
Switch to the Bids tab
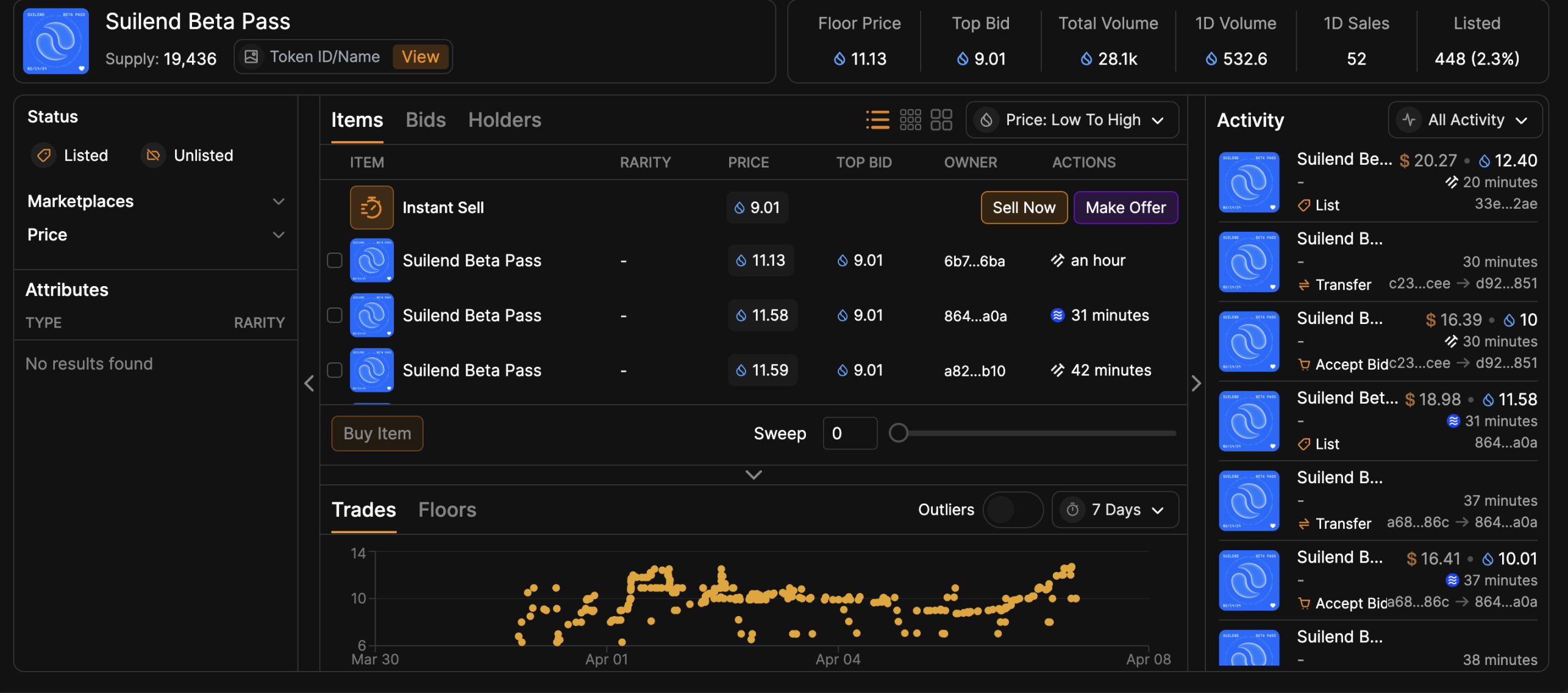pyautogui.click(x=426, y=120)
